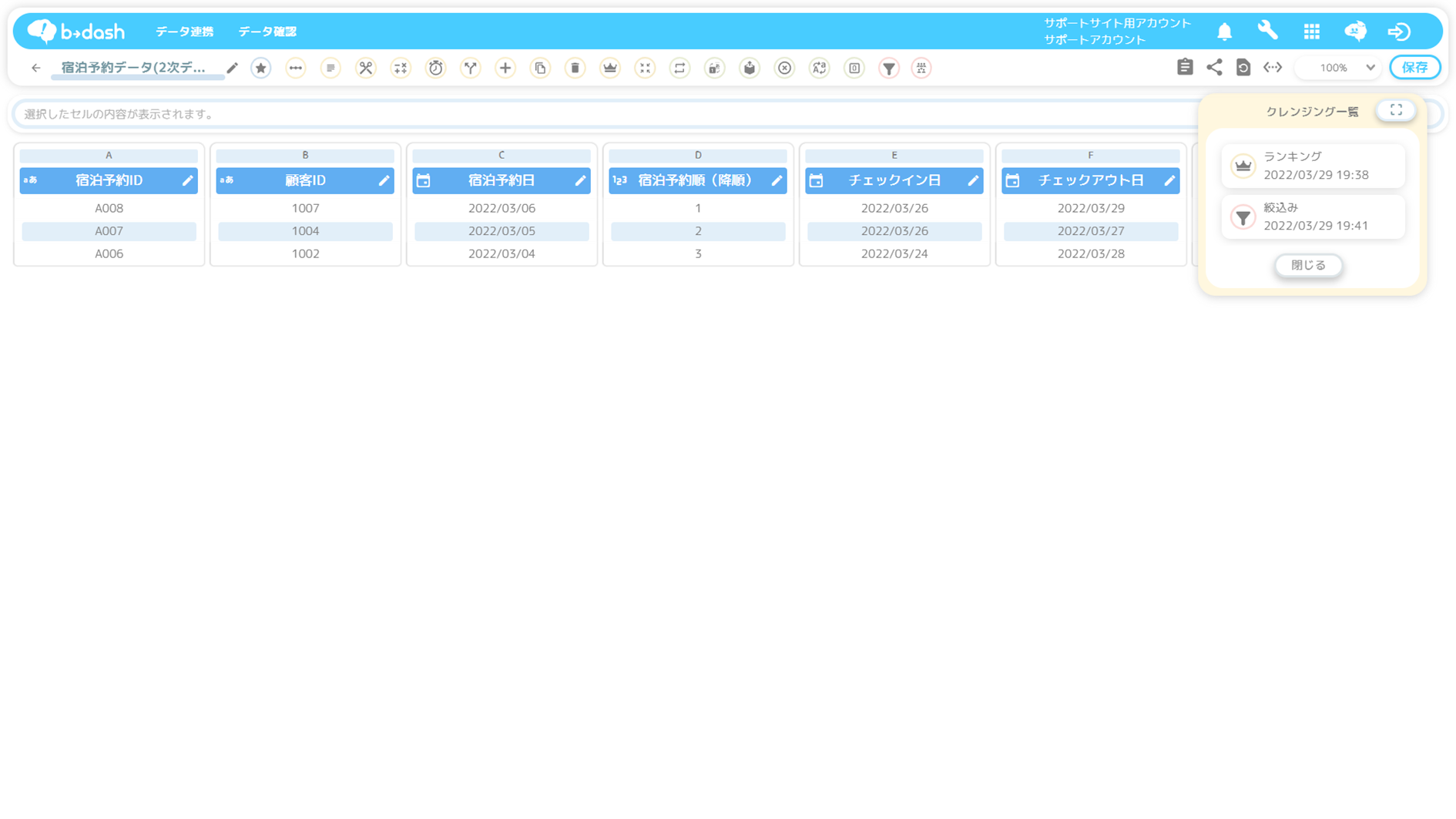Open the apps grid menu
Viewport: 1456px width, 819px height.
pos(1312,32)
